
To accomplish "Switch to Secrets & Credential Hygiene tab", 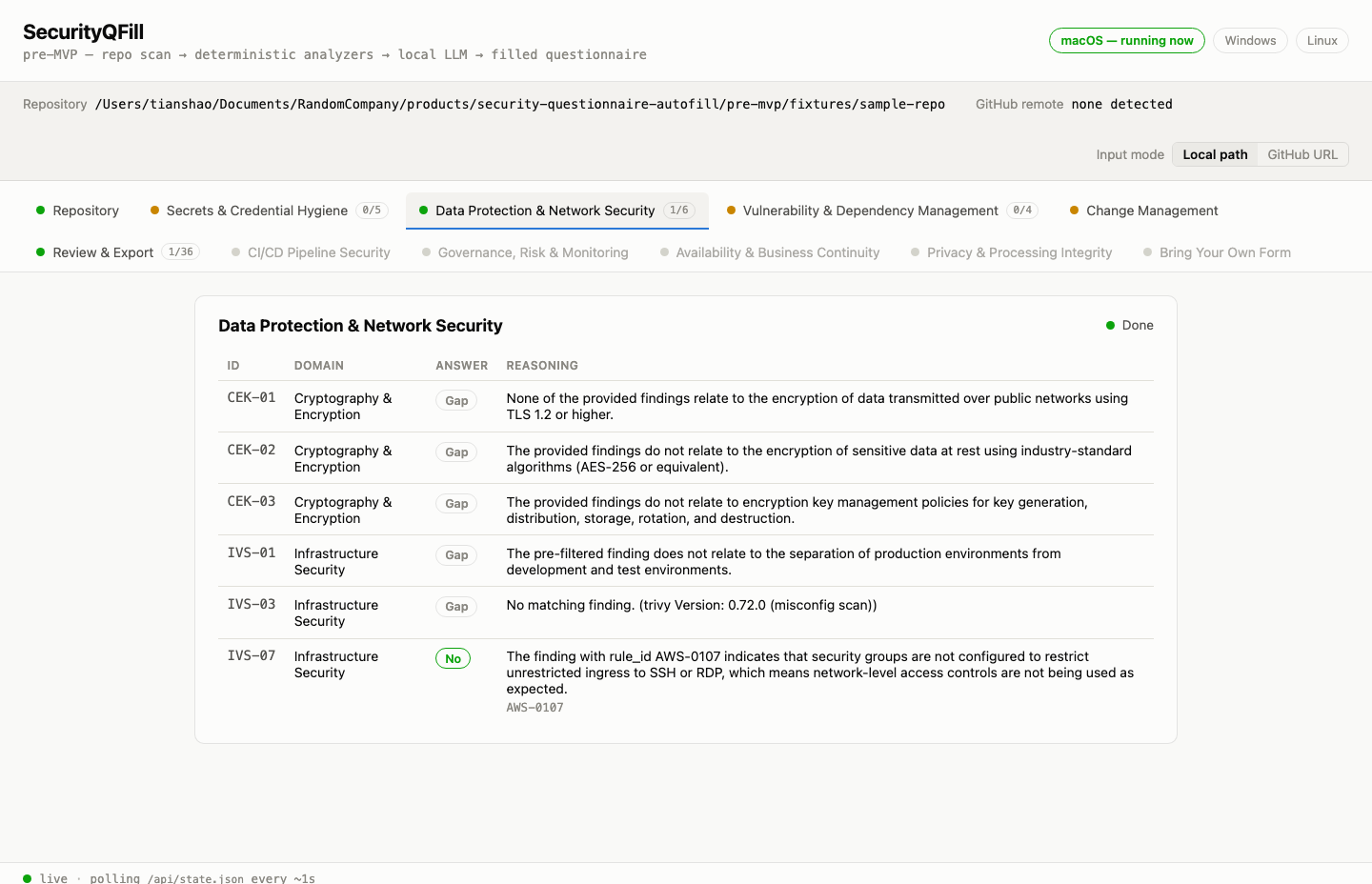I will pos(269,211).
